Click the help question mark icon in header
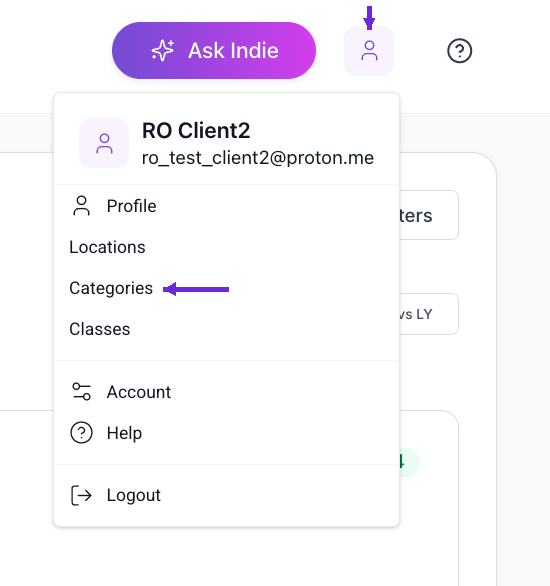The width and height of the screenshot is (550, 586). (x=459, y=51)
